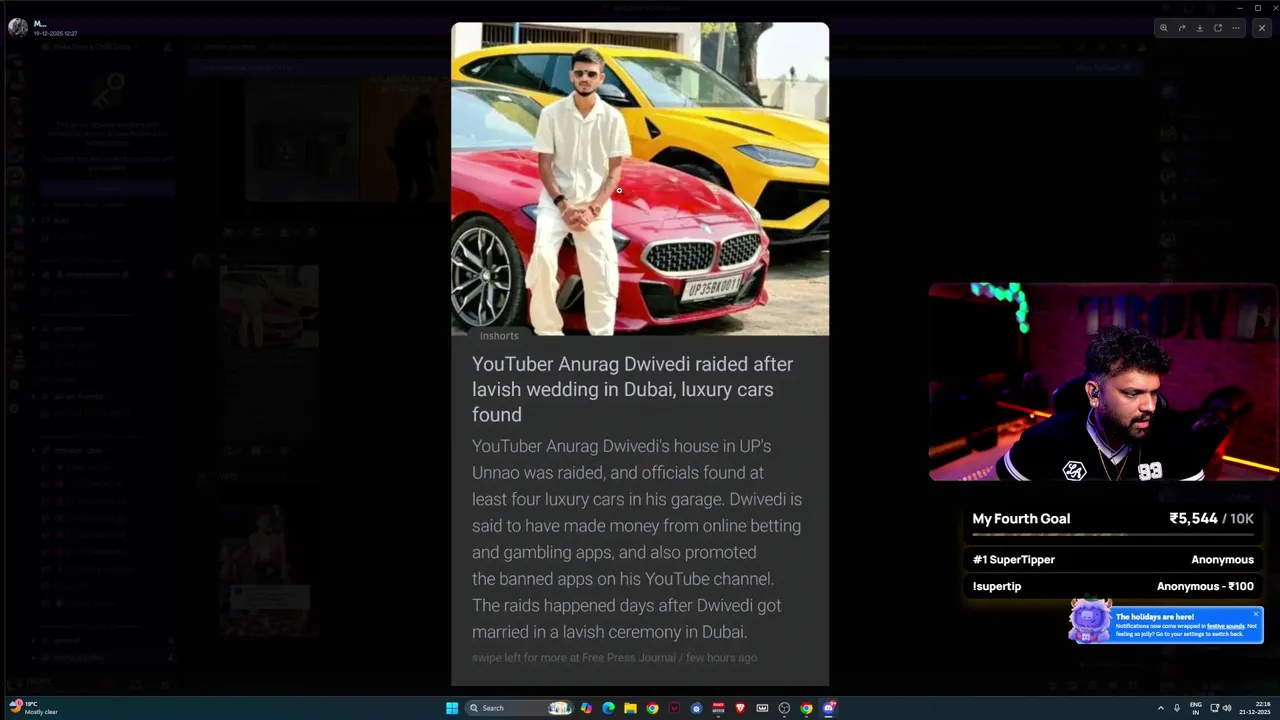This screenshot has width=1280, height=720.
Task: Open the white-framed app icon before OBS
Action: (762, 708)
